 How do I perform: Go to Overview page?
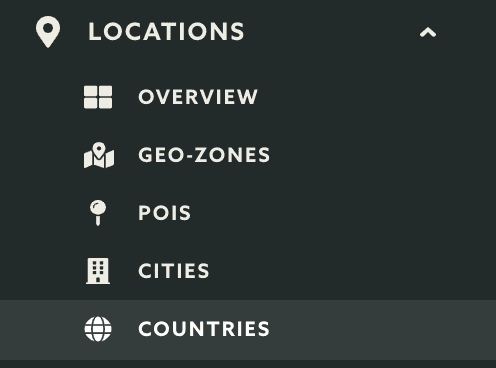click(x=198, y=97)
